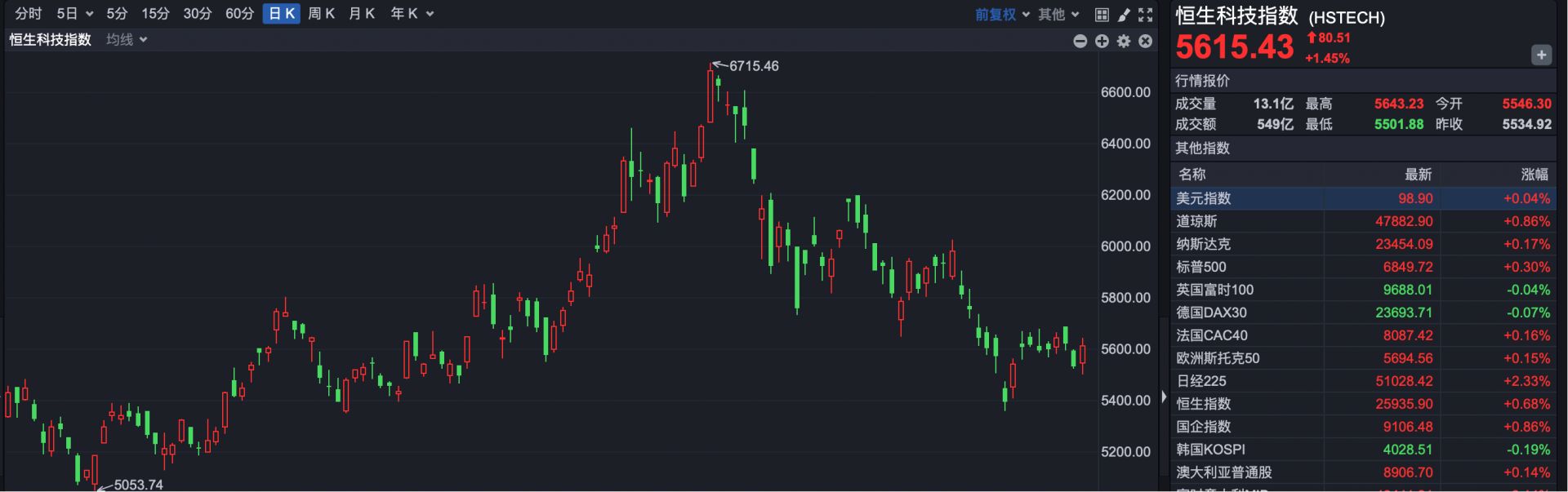Switch to the 分时 intraday tab
Screen dimensions: 1568x492
pyautogui.click(x=29, y=14)
